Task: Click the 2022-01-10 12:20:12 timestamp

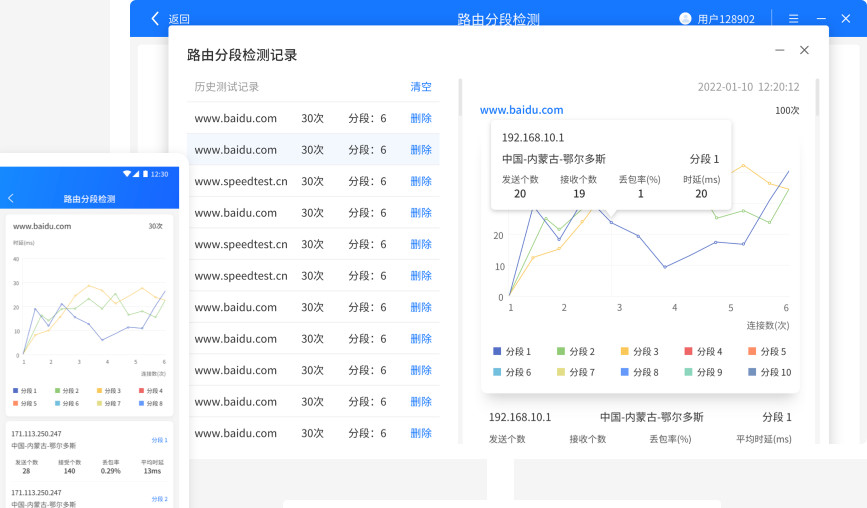Action: (748, 87)
